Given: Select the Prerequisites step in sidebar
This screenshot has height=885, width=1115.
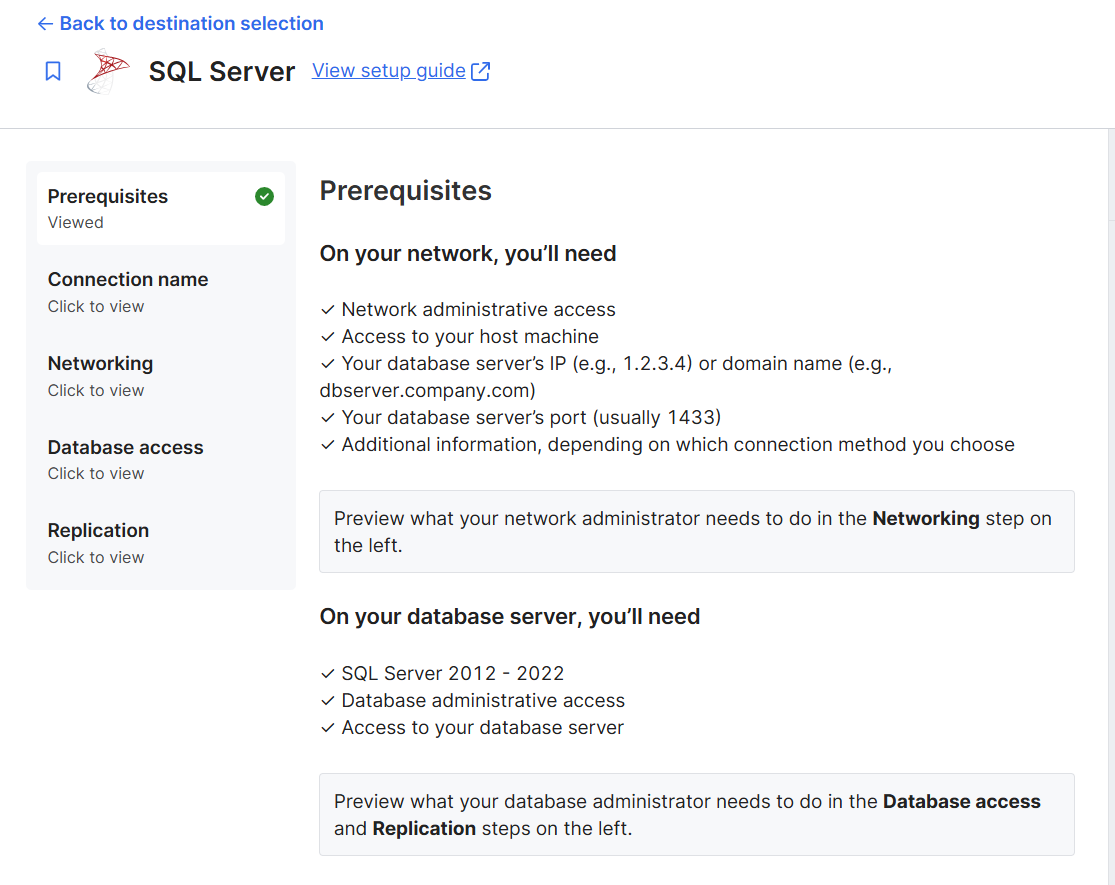Looking at the screenshot, I should [x=161, y=208].
